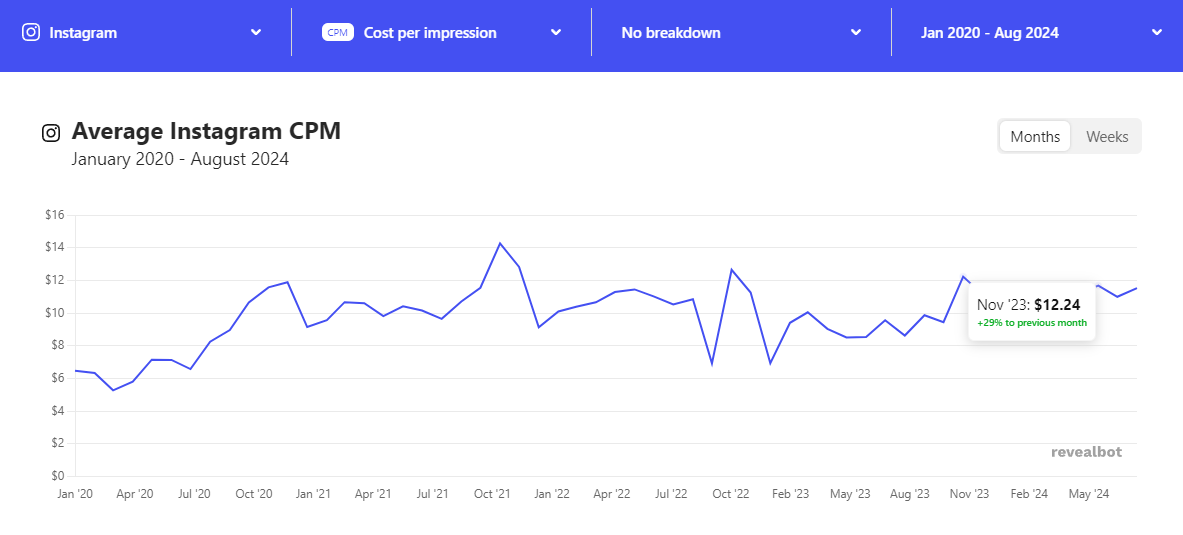1183x535 pixels.
Task: Click the Oct '21 peak on the line
Action: pos(499,243)
